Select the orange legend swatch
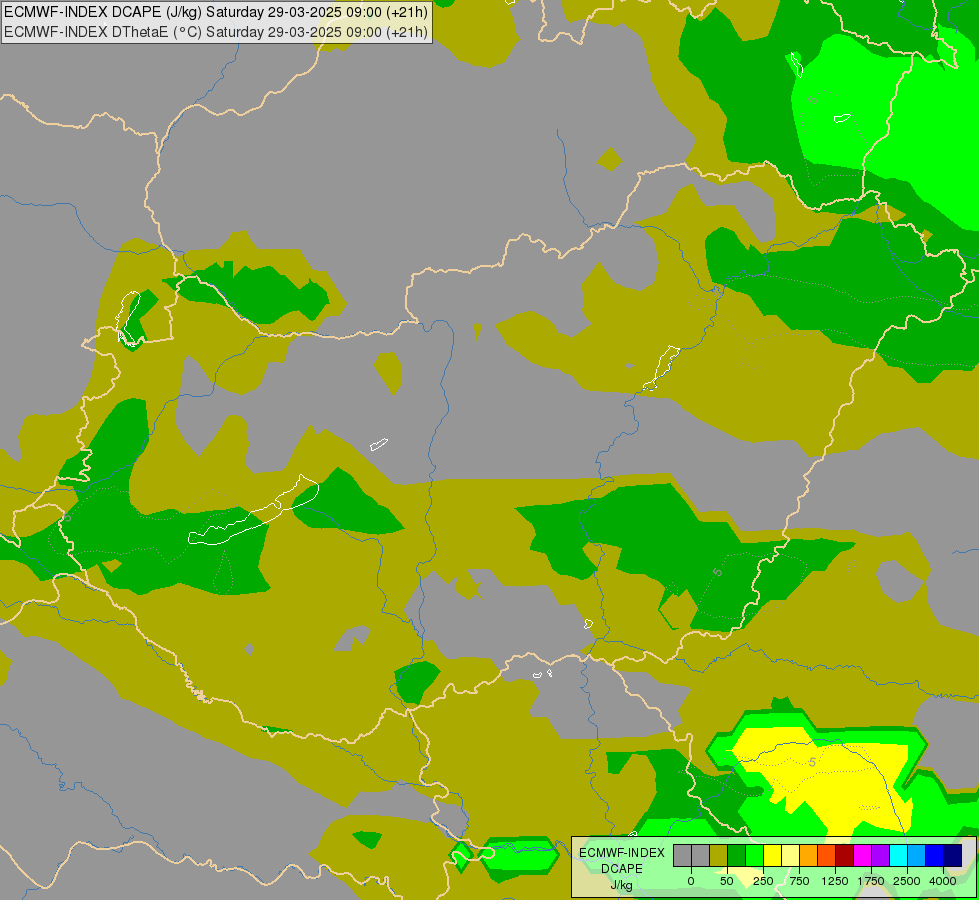The width and height of the screenshot is (979, 900). [809, 855]
